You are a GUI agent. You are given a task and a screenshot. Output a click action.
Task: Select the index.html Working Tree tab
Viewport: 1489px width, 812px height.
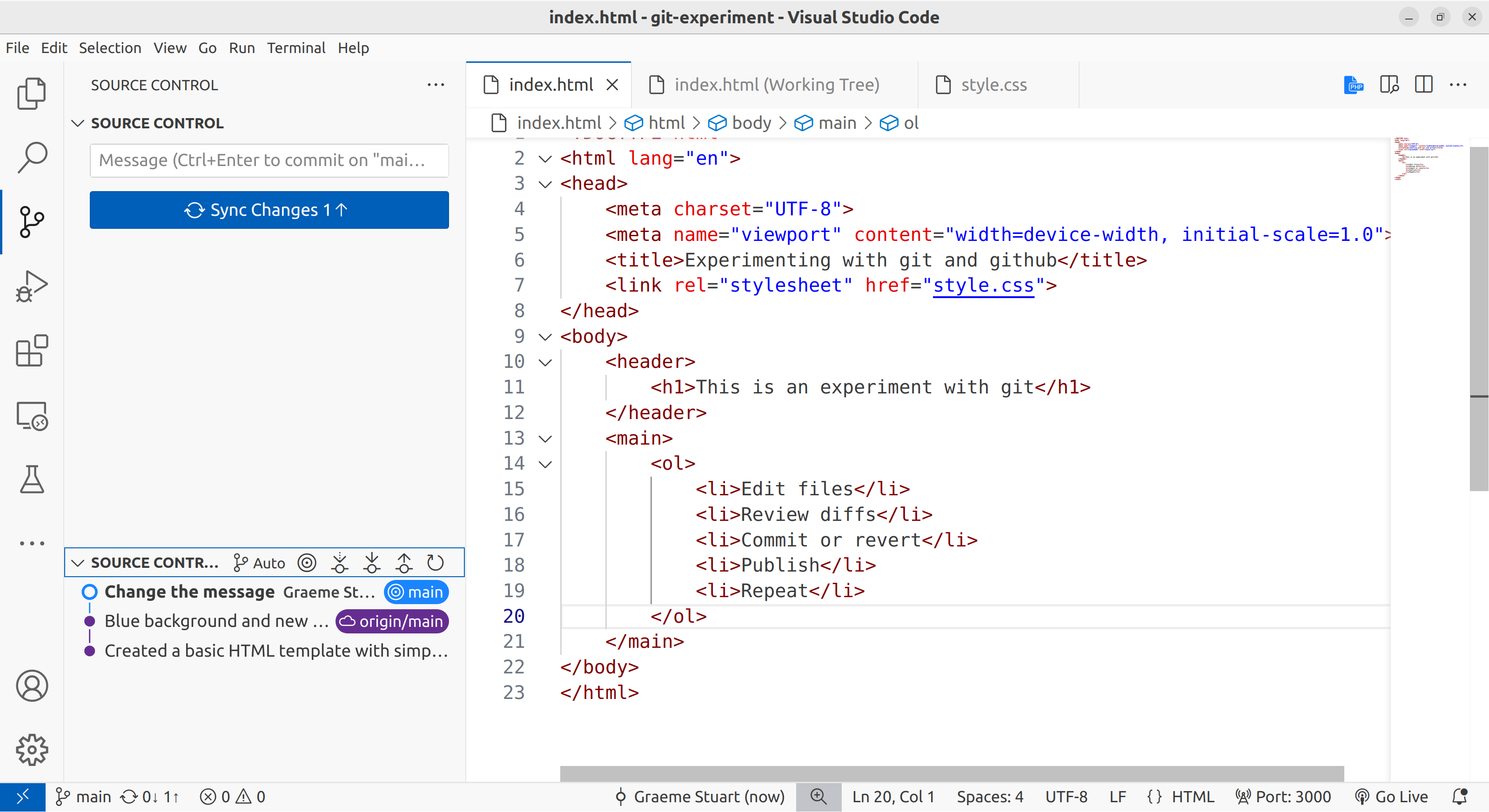pos(775,84)
